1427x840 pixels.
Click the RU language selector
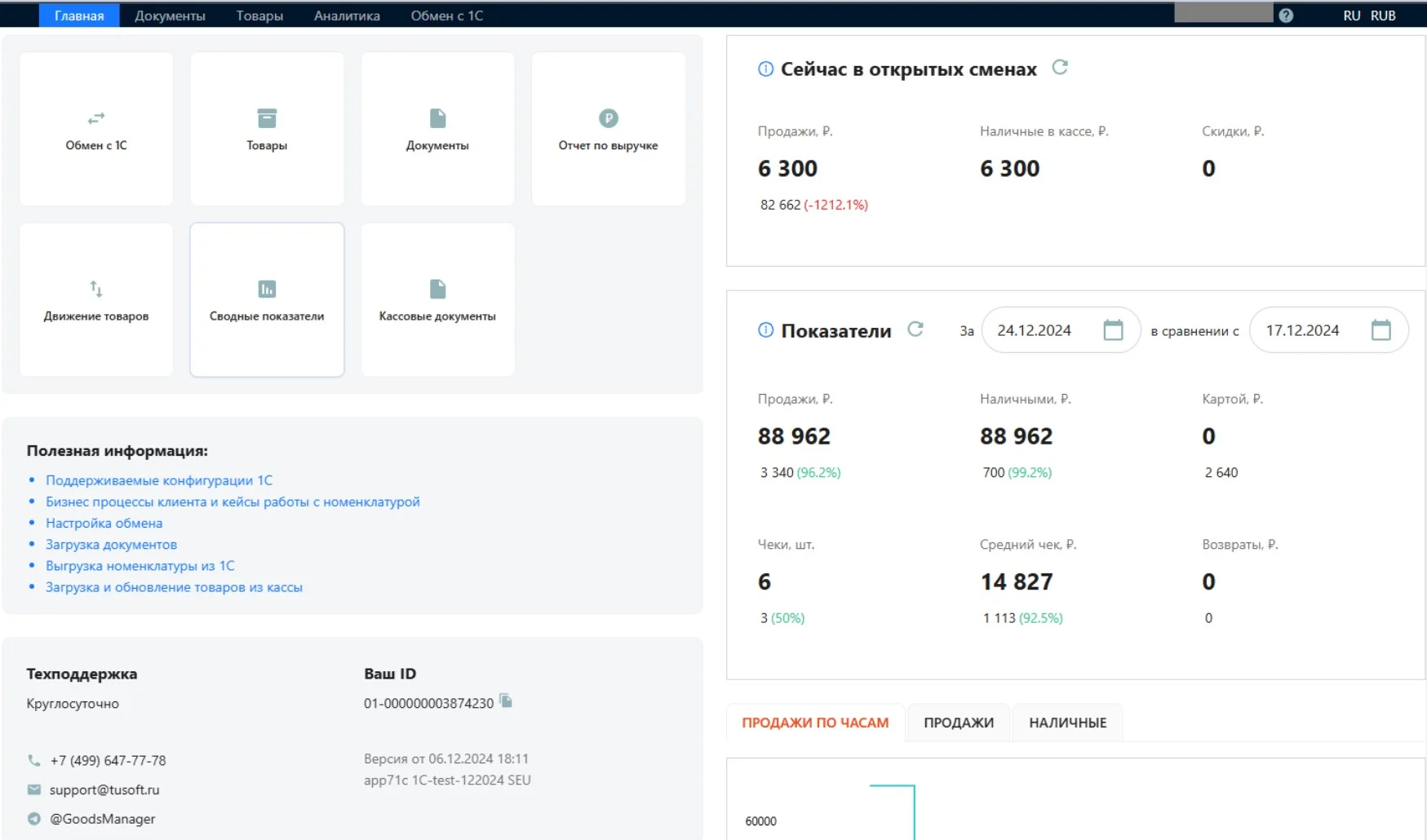pos(1352,15)
